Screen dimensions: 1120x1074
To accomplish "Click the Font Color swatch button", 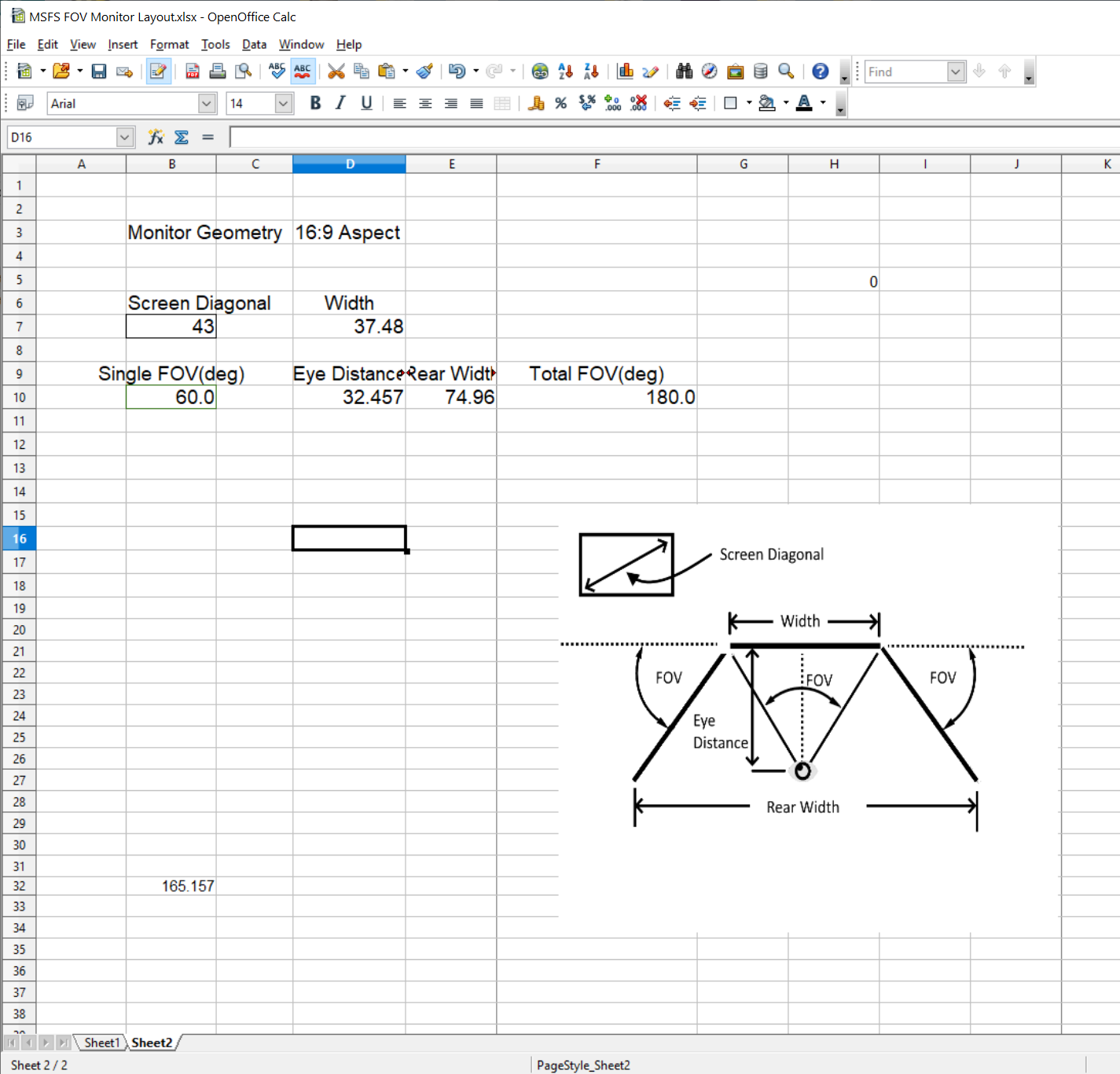I will coord(803,103).
